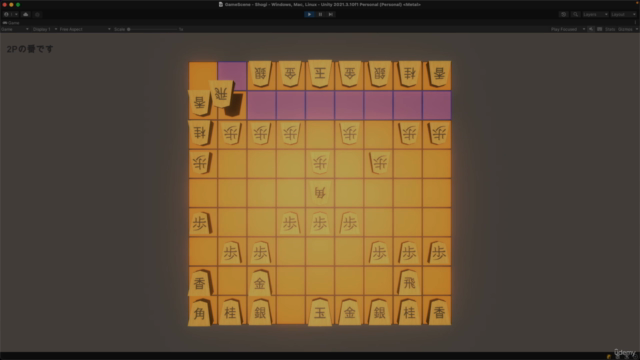Viewport: 640px width, 360px height.
Task: Open the Layers dropdown
Action: point(595,14)
